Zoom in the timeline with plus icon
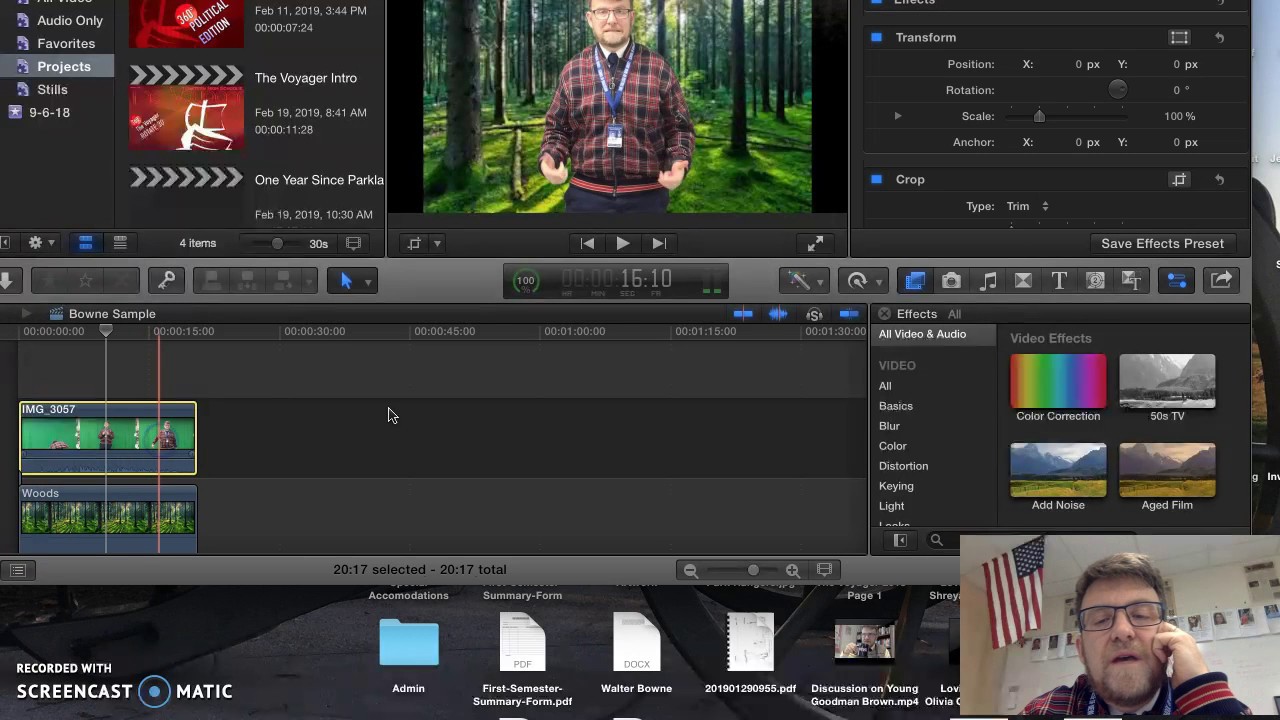The width and height of the screenshot is (1280, 720). click(792, 570)
